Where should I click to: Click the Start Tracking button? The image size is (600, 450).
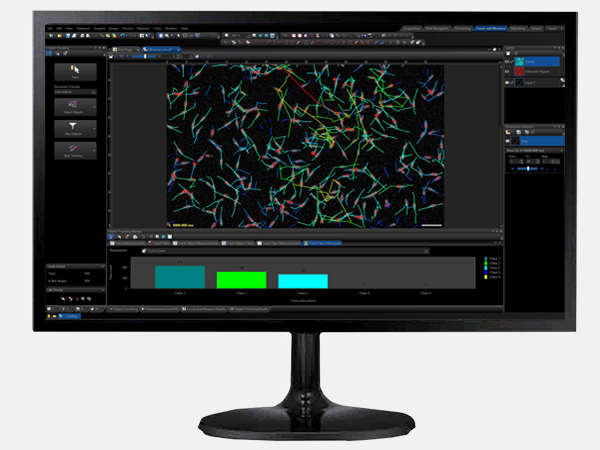(x=76, y=149)
